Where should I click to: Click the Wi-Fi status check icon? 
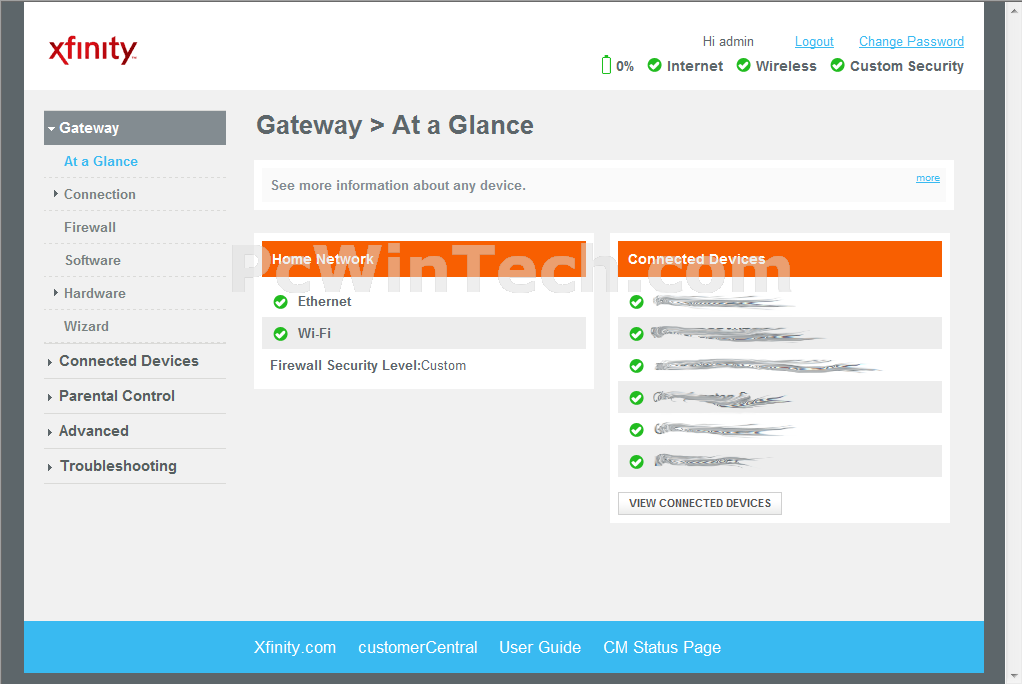click(281, 334)
